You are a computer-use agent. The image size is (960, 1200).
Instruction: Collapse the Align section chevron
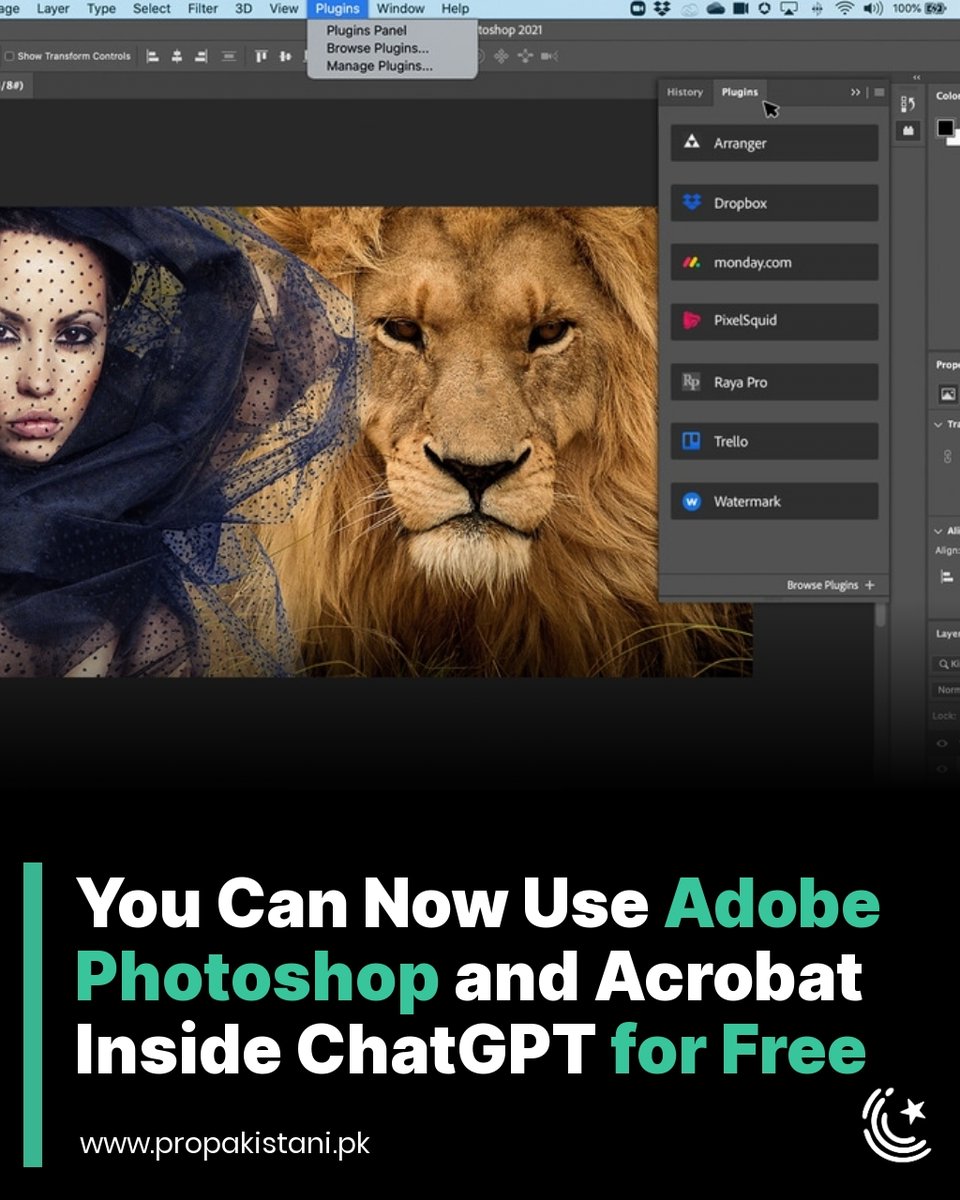938,531
